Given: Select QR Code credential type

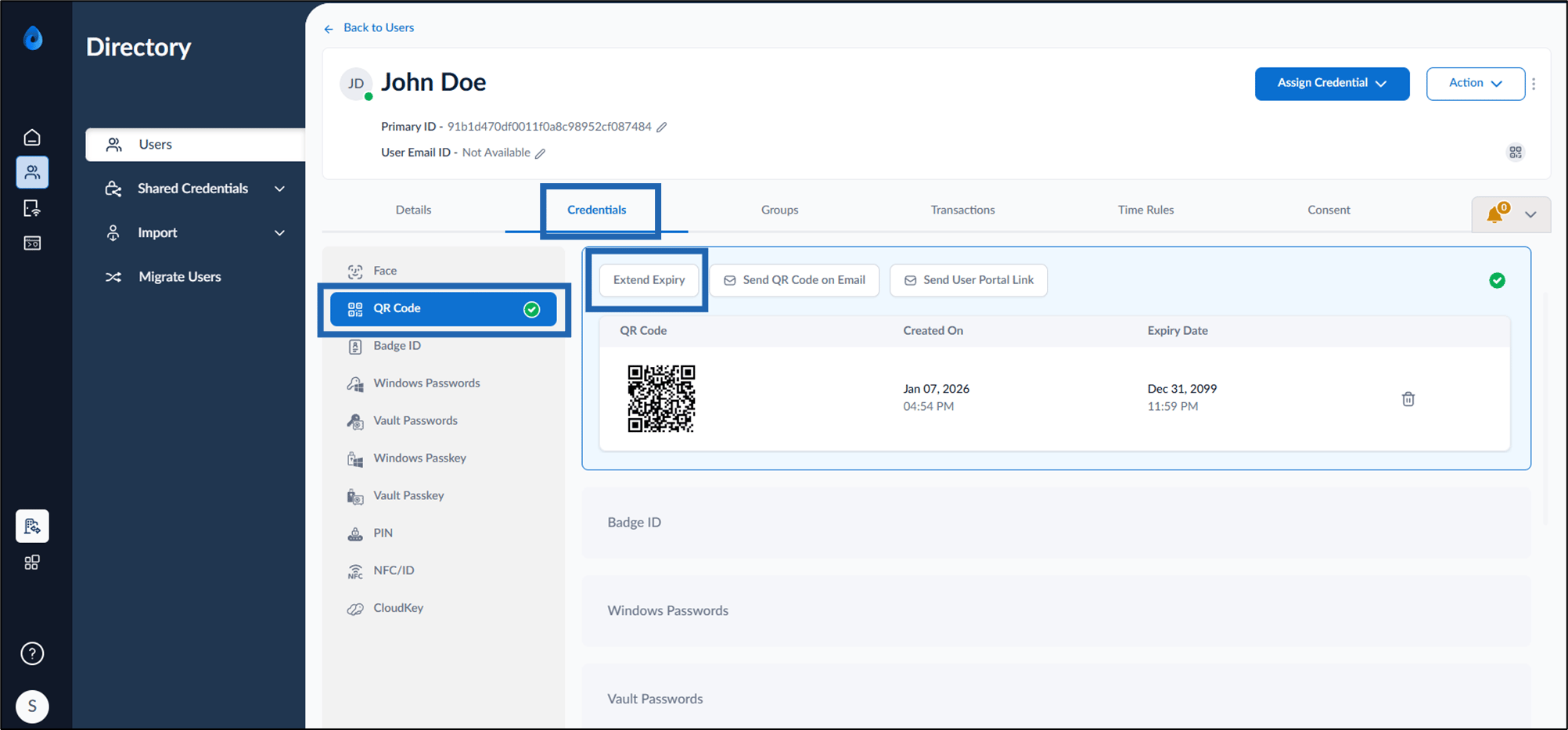Looking at the screenshot, I should click(x=444, y=309).
